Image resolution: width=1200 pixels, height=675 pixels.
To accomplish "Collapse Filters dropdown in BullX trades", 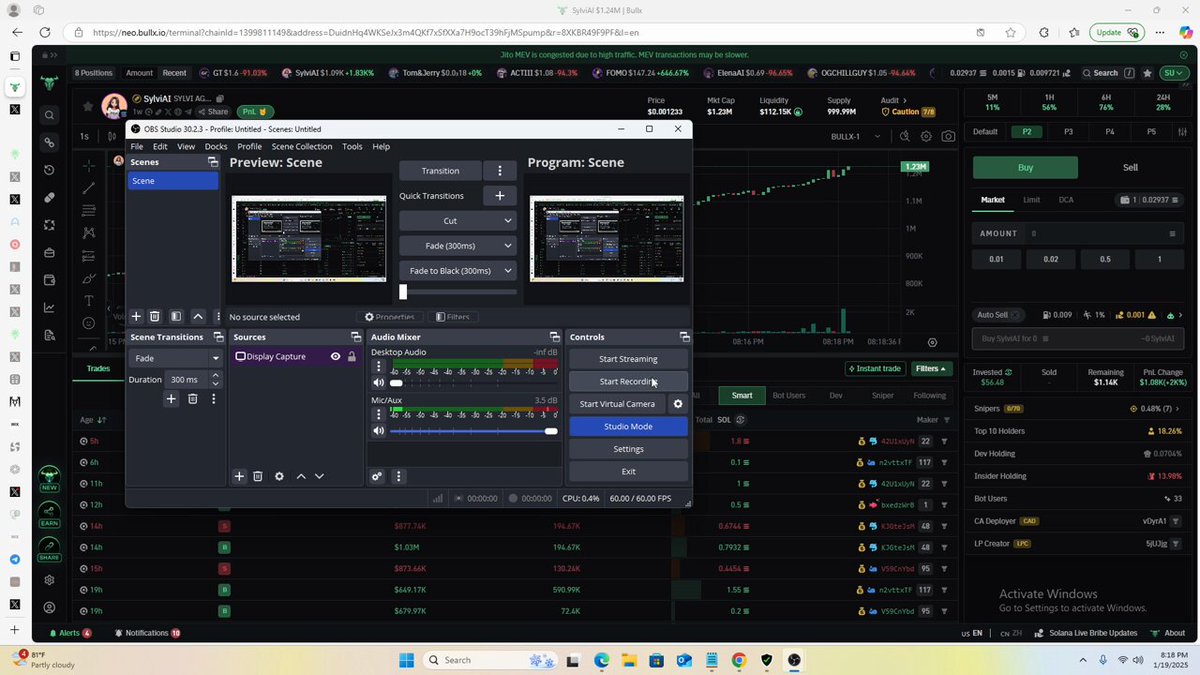I will 930,368.
